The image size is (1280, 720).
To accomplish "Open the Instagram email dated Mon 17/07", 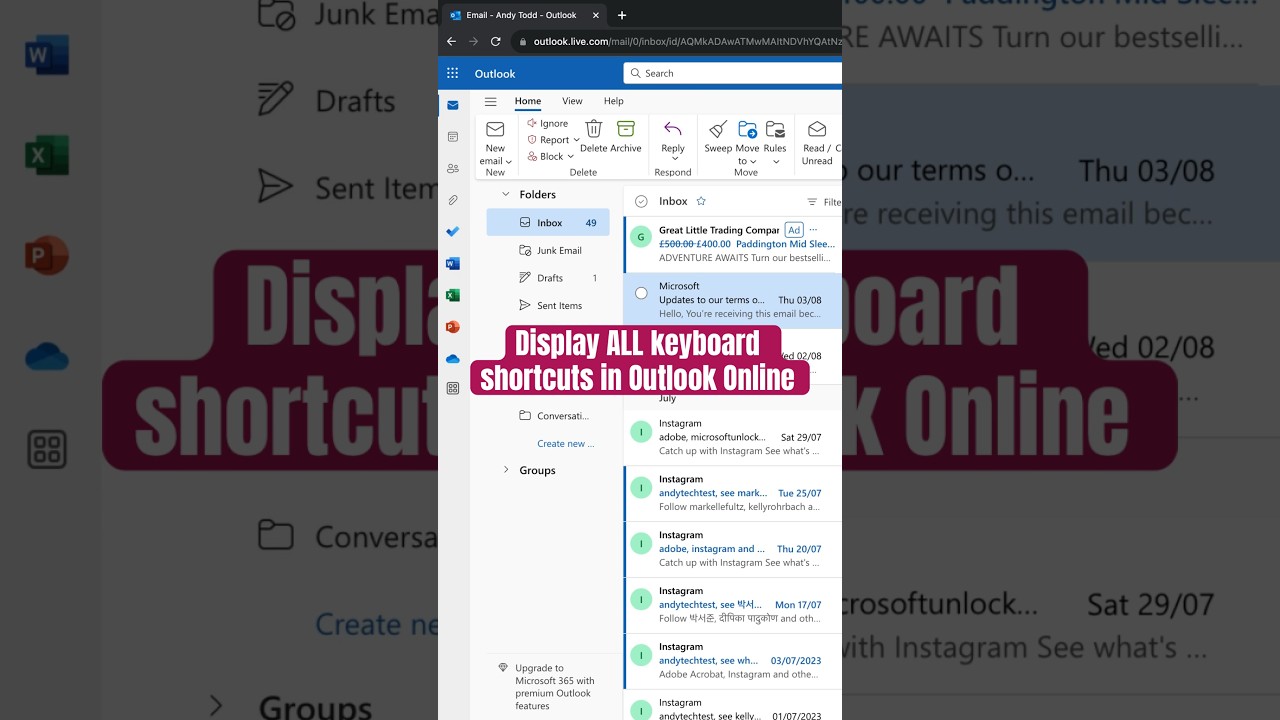I will pyautogui.click(x=733, y=606).
